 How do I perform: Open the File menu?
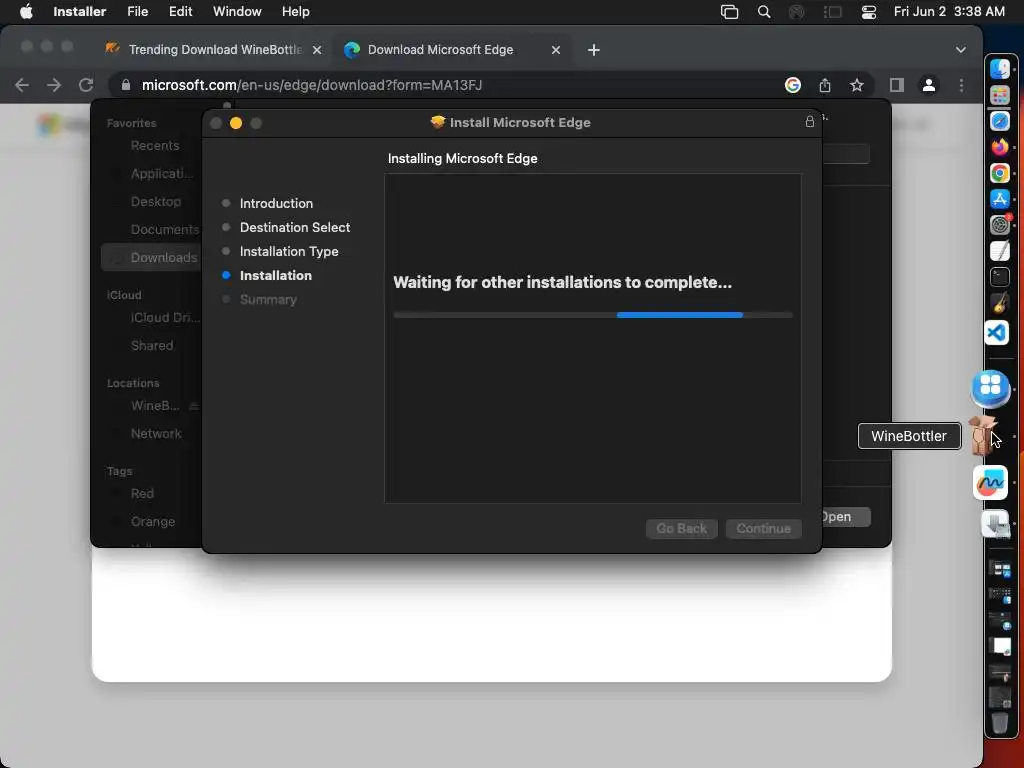click(x=137, y=12)
